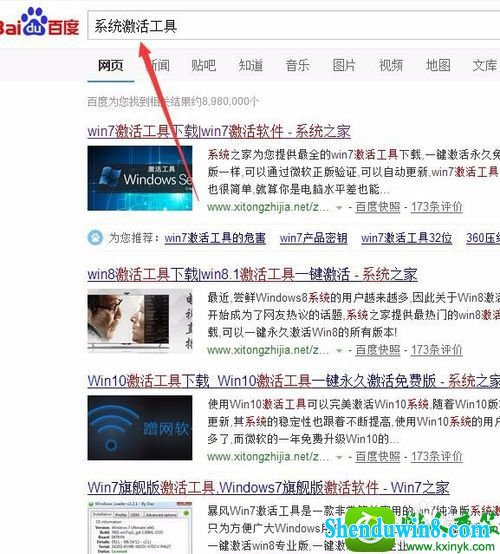This screenshot has height=554, width=500.
Task: Open the 音乐 tab
Action: pos(297,66)
